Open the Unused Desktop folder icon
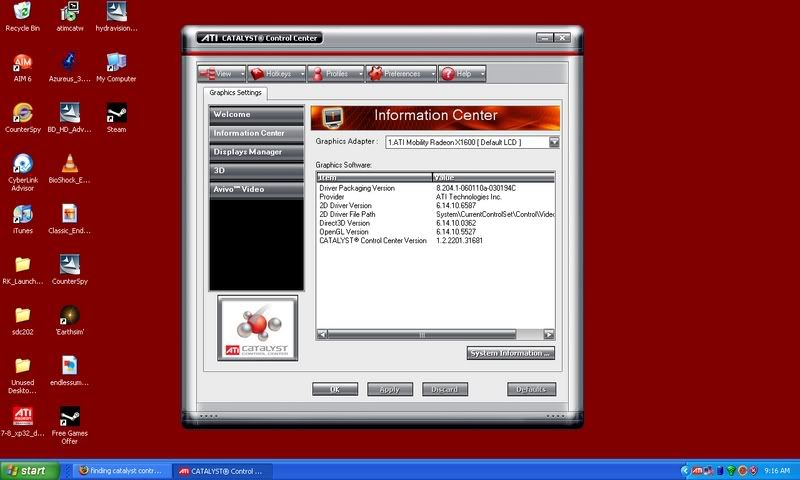This screenshot has height=480, width=800. (x=22, y=375)
